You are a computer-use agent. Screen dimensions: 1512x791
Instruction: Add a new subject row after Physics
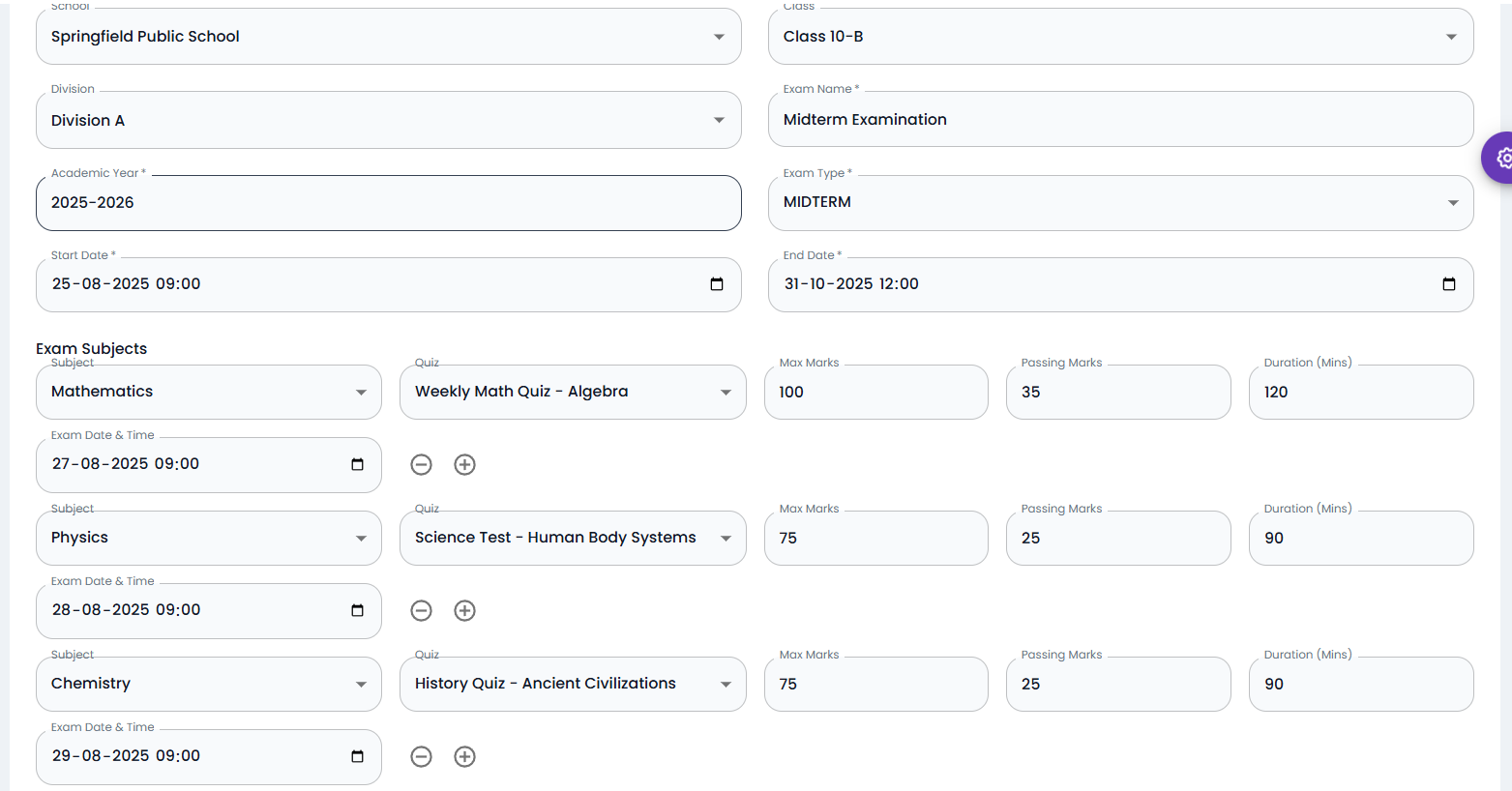click(x=464, y=610)
